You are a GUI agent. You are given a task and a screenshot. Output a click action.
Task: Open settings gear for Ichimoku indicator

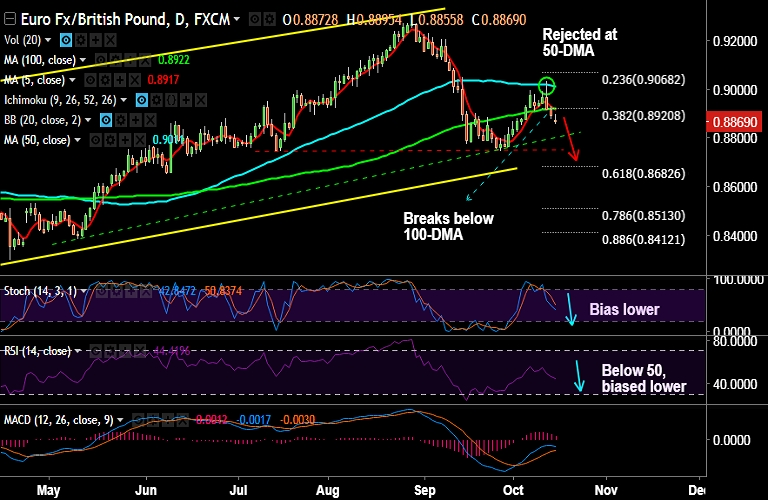pos(156,100)
